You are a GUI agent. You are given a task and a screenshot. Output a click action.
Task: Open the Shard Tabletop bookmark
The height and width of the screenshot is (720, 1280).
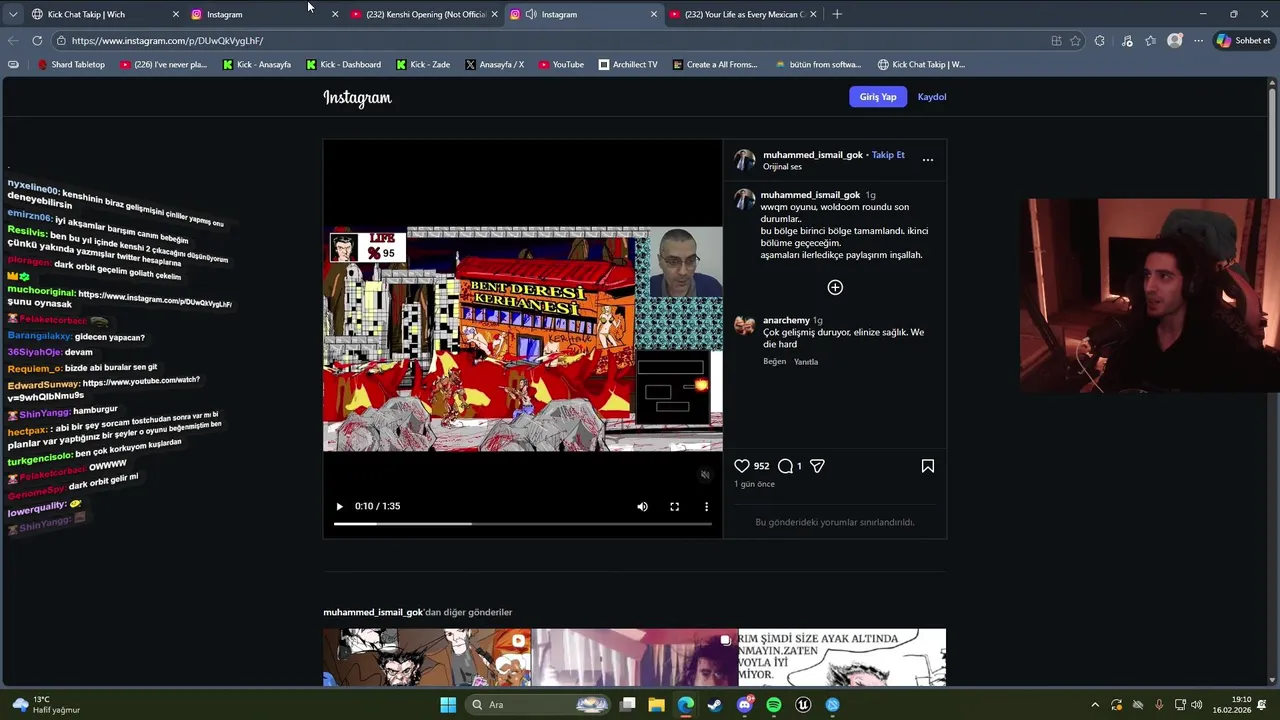click(x=71, y=64)
